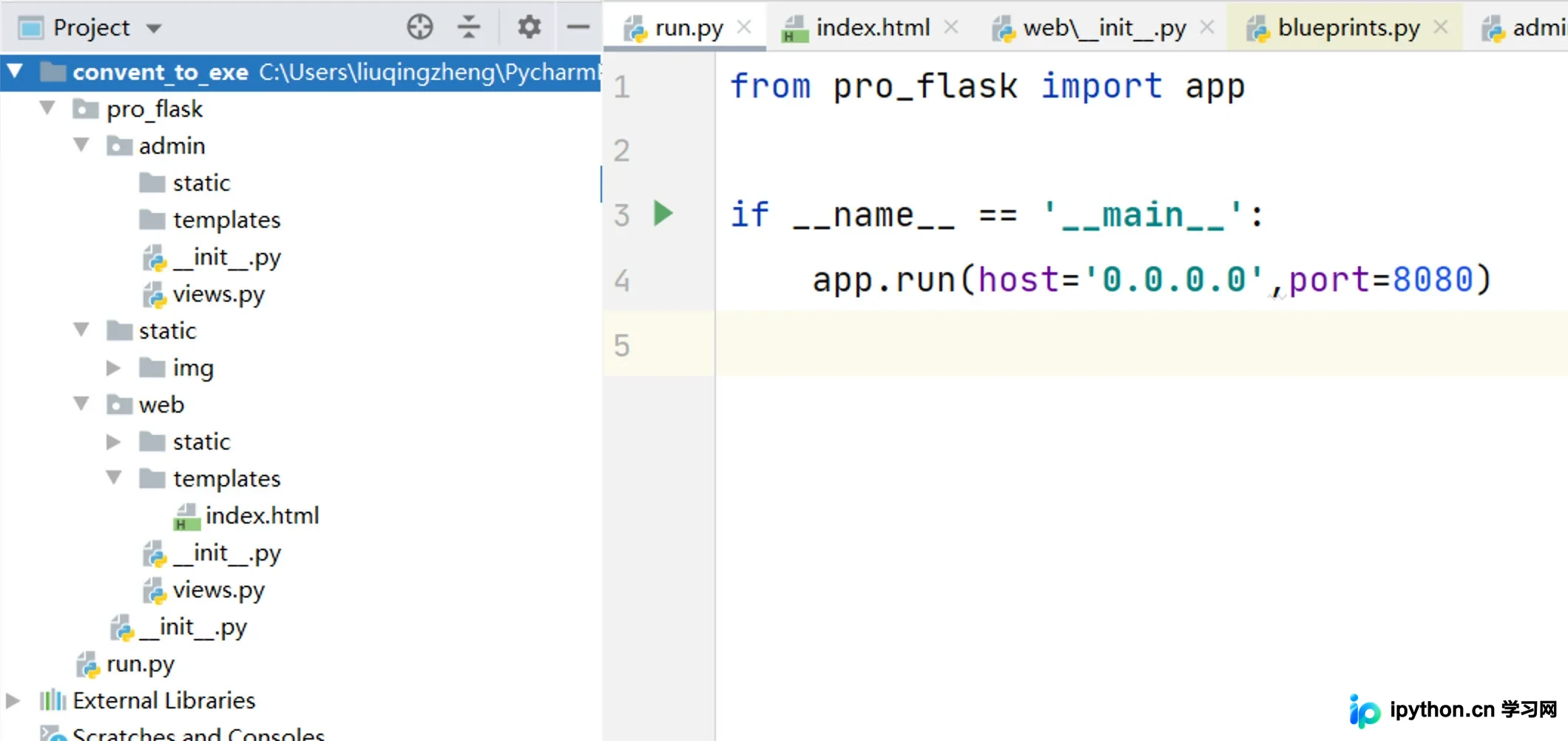Image resolution: width=1568 pixels, height=741 pixels.
Task: Open the Project view dropdown
Action: [x=154, y=29]
